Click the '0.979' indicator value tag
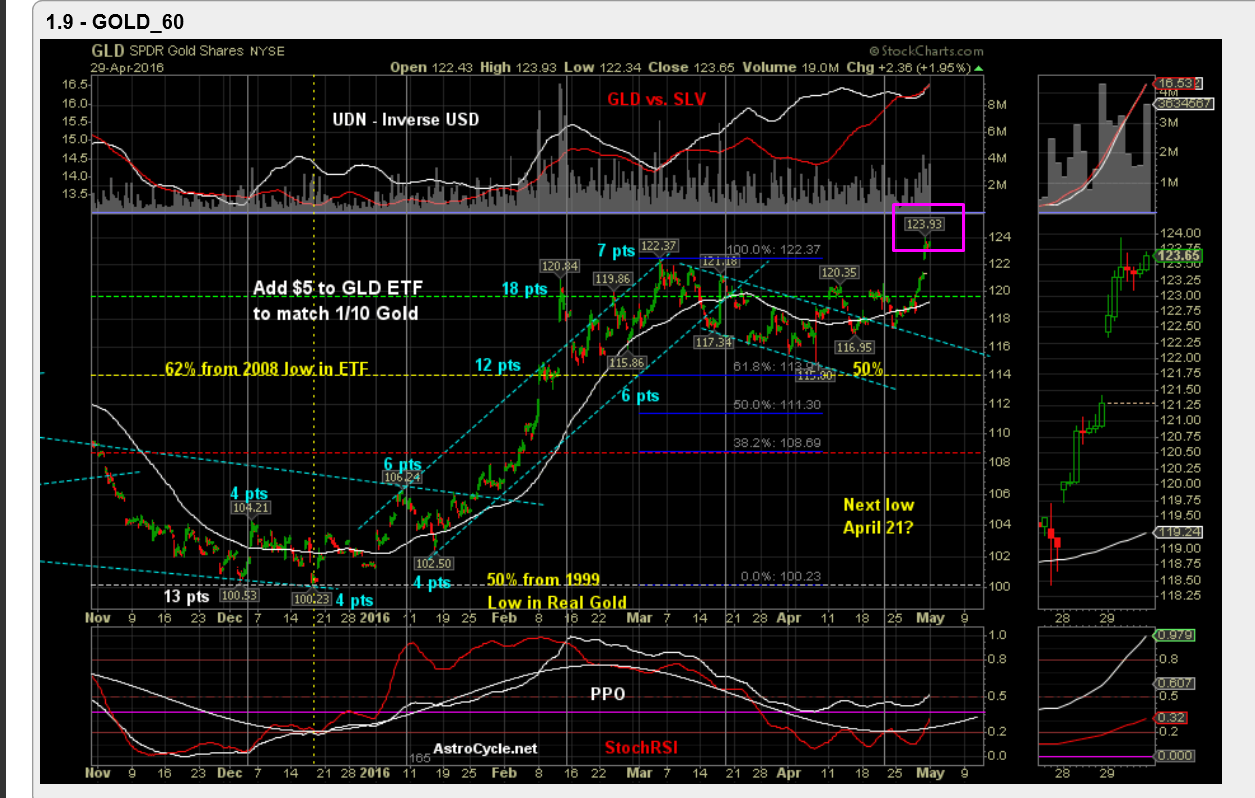 (x=1176, y=635)
